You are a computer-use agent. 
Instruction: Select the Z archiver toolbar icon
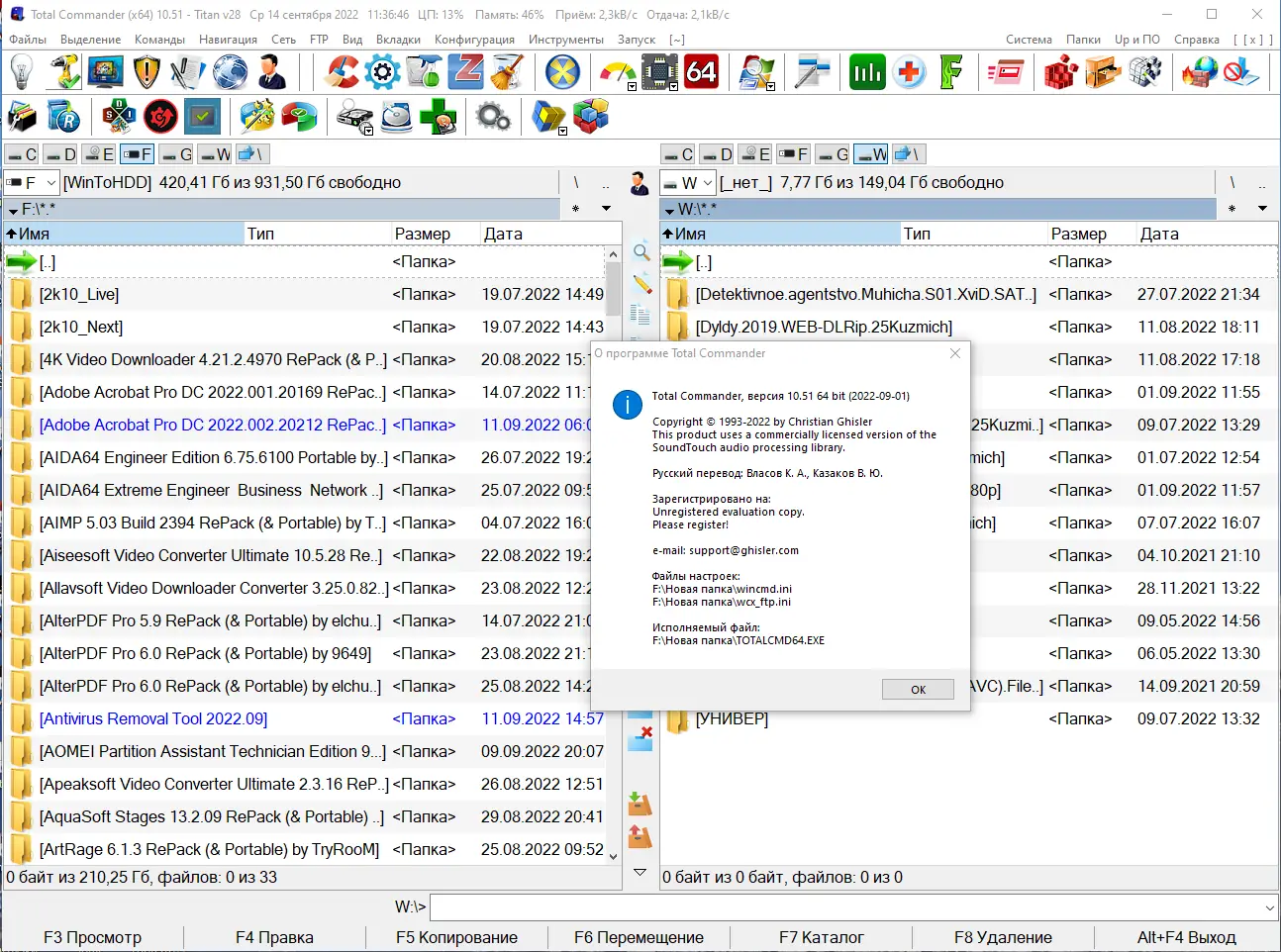(x=465, y=71)
